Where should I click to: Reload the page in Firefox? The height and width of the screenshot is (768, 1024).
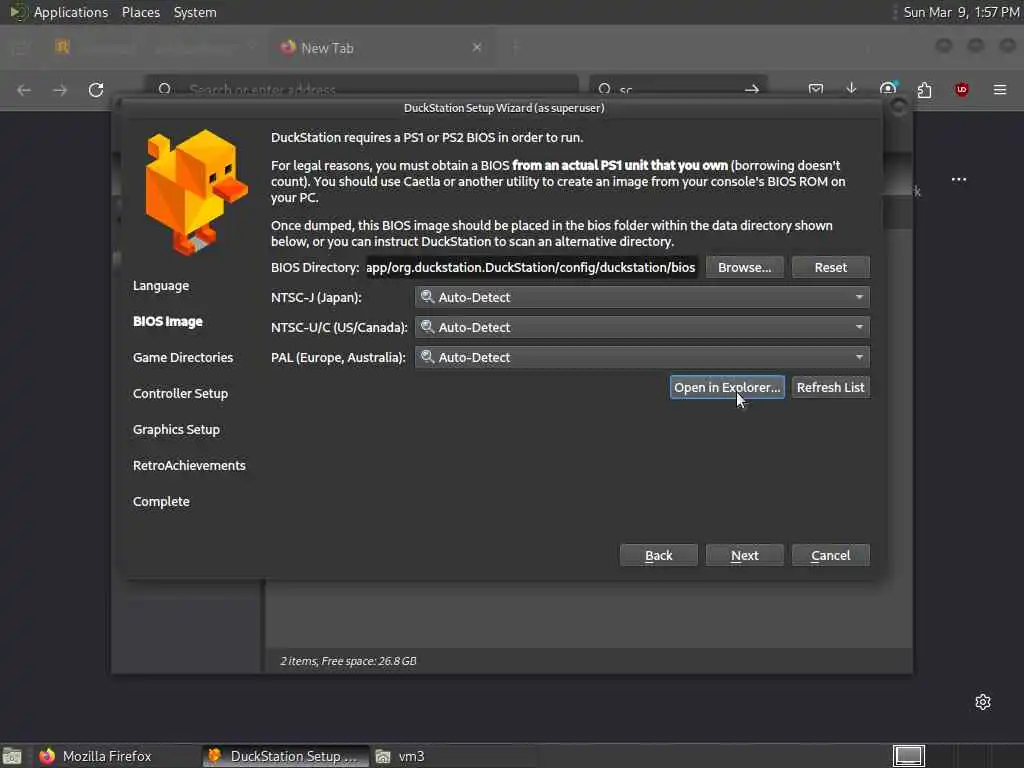point(96,89)
